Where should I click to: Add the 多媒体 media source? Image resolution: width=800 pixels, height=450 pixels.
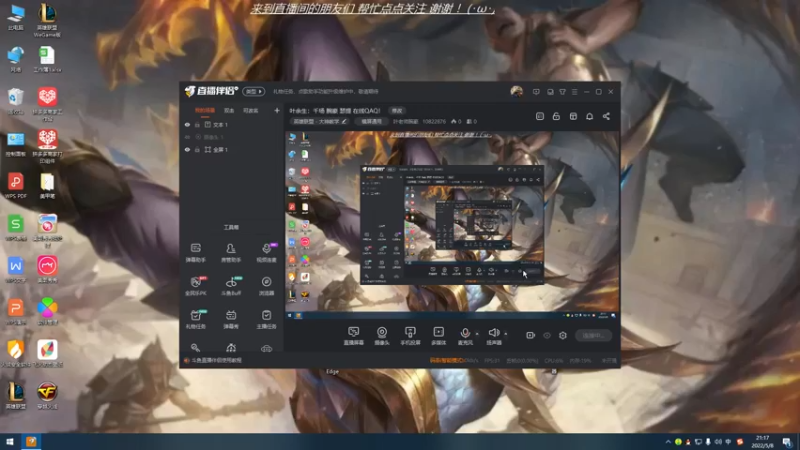(x=438, y=336)
